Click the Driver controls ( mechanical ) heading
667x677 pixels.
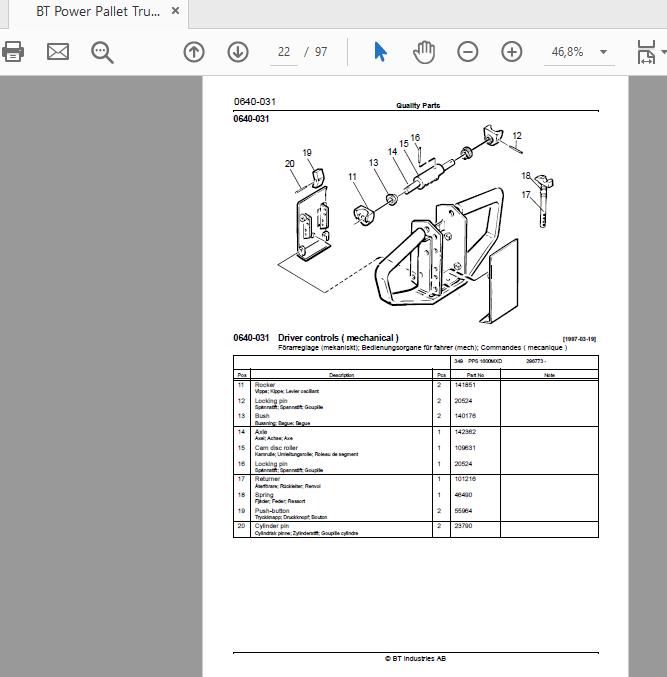(338, 338)
